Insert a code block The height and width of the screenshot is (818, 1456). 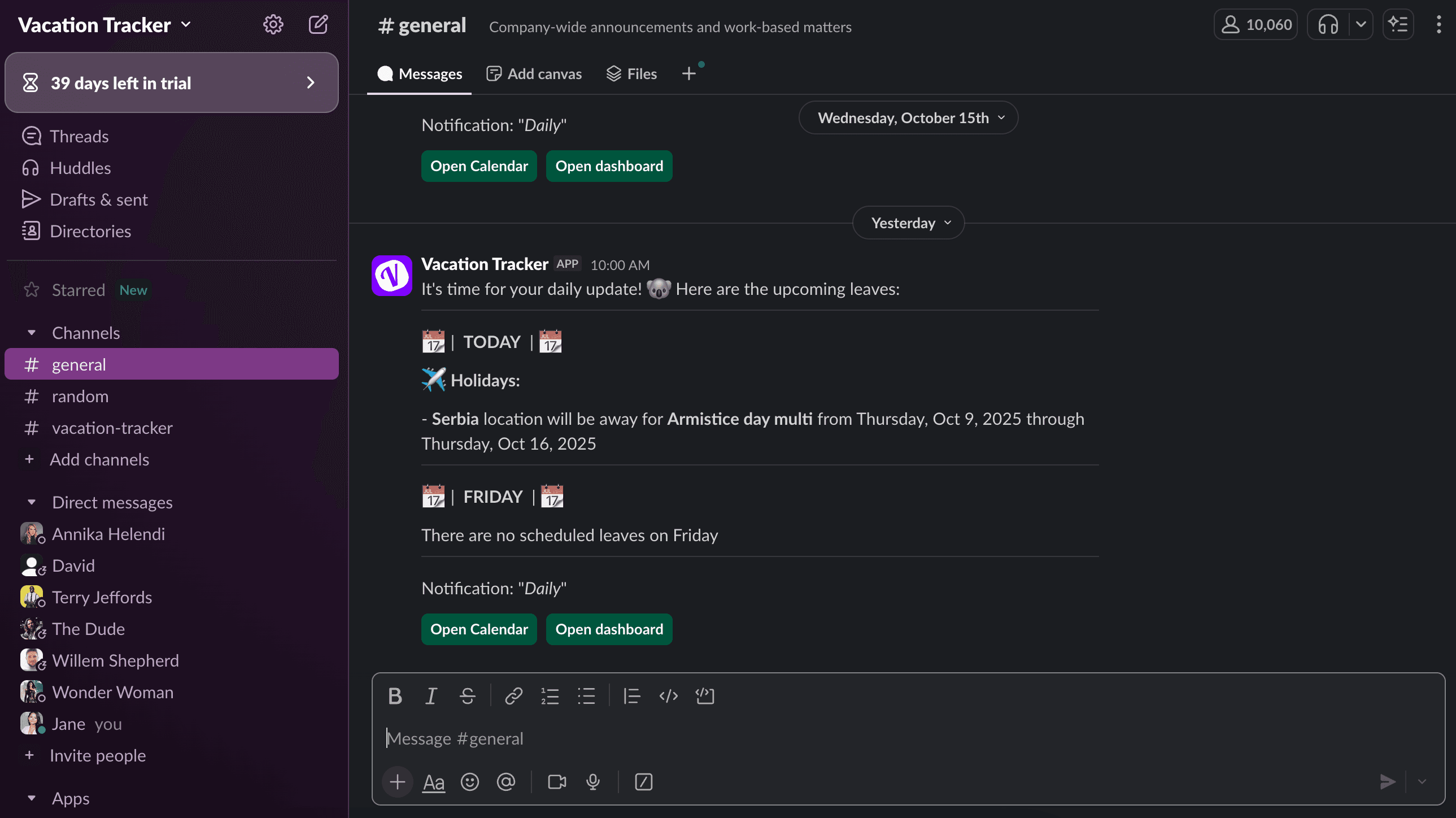pyautogui.click(x=705, y=696)
